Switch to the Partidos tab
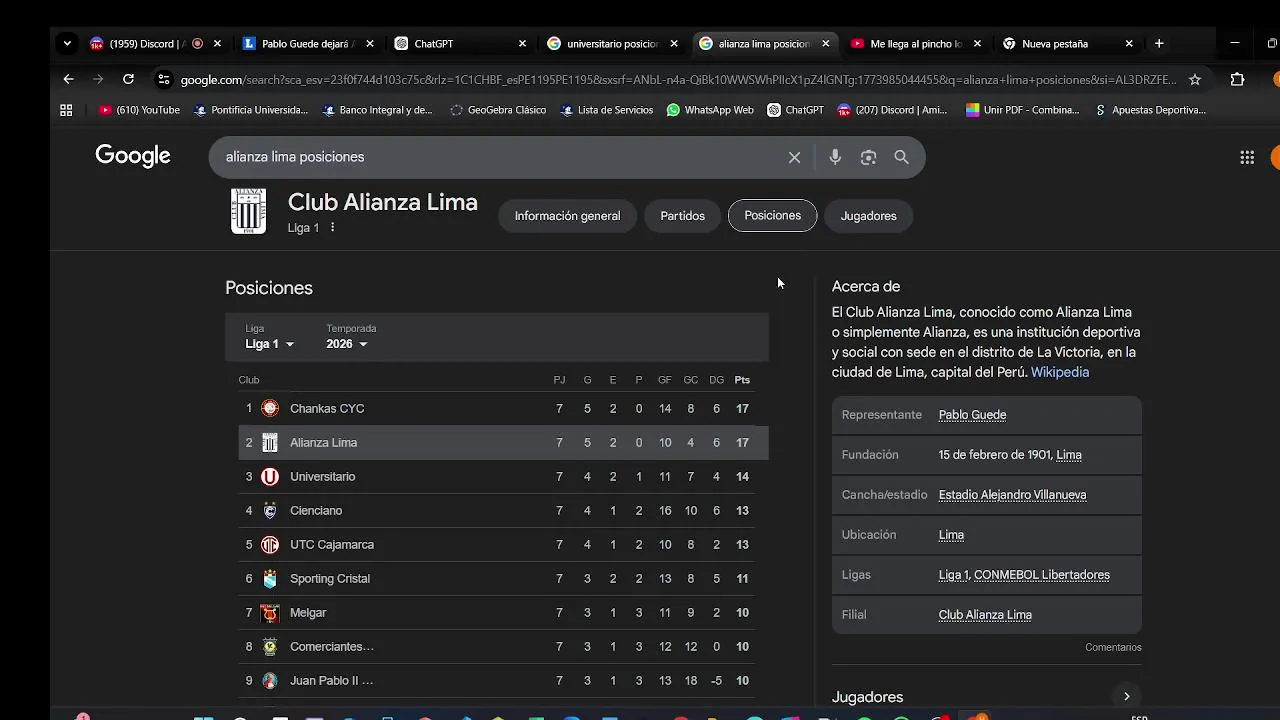Image resolution: width=1280 pixels, height=720 pixels. click(x=682, y=216)
